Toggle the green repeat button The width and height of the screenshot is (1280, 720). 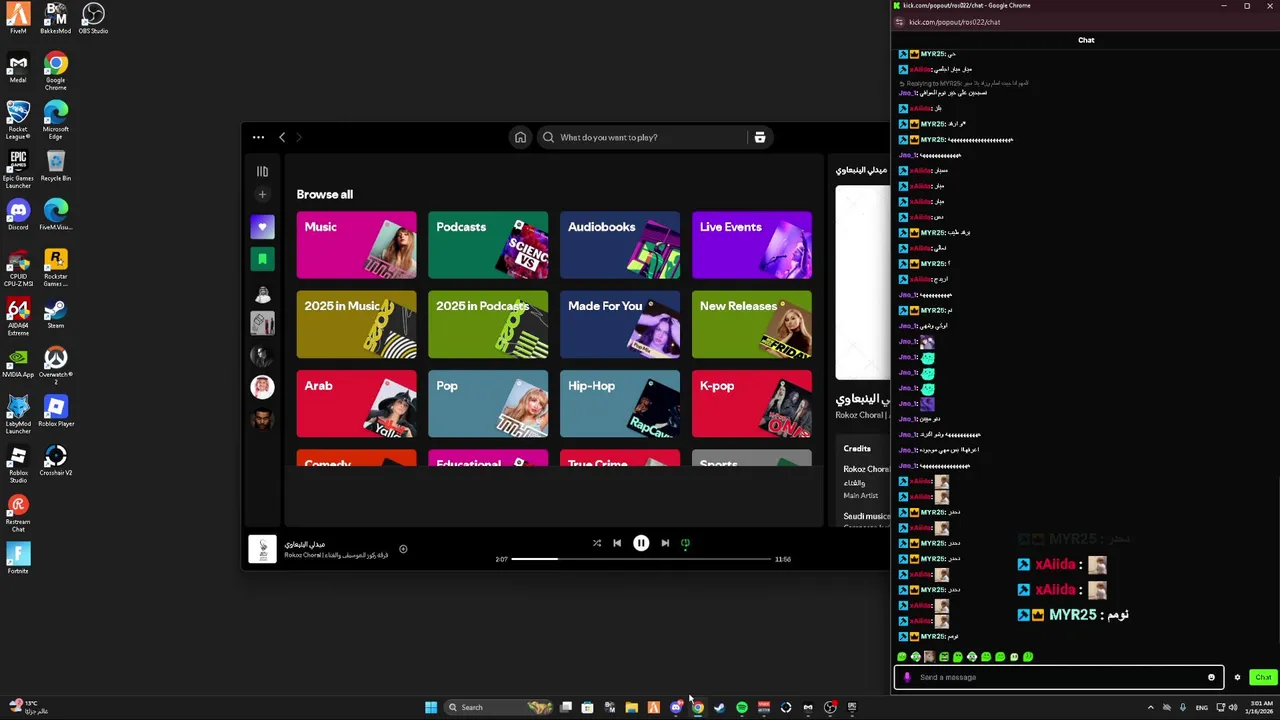(x=685, y=543)
